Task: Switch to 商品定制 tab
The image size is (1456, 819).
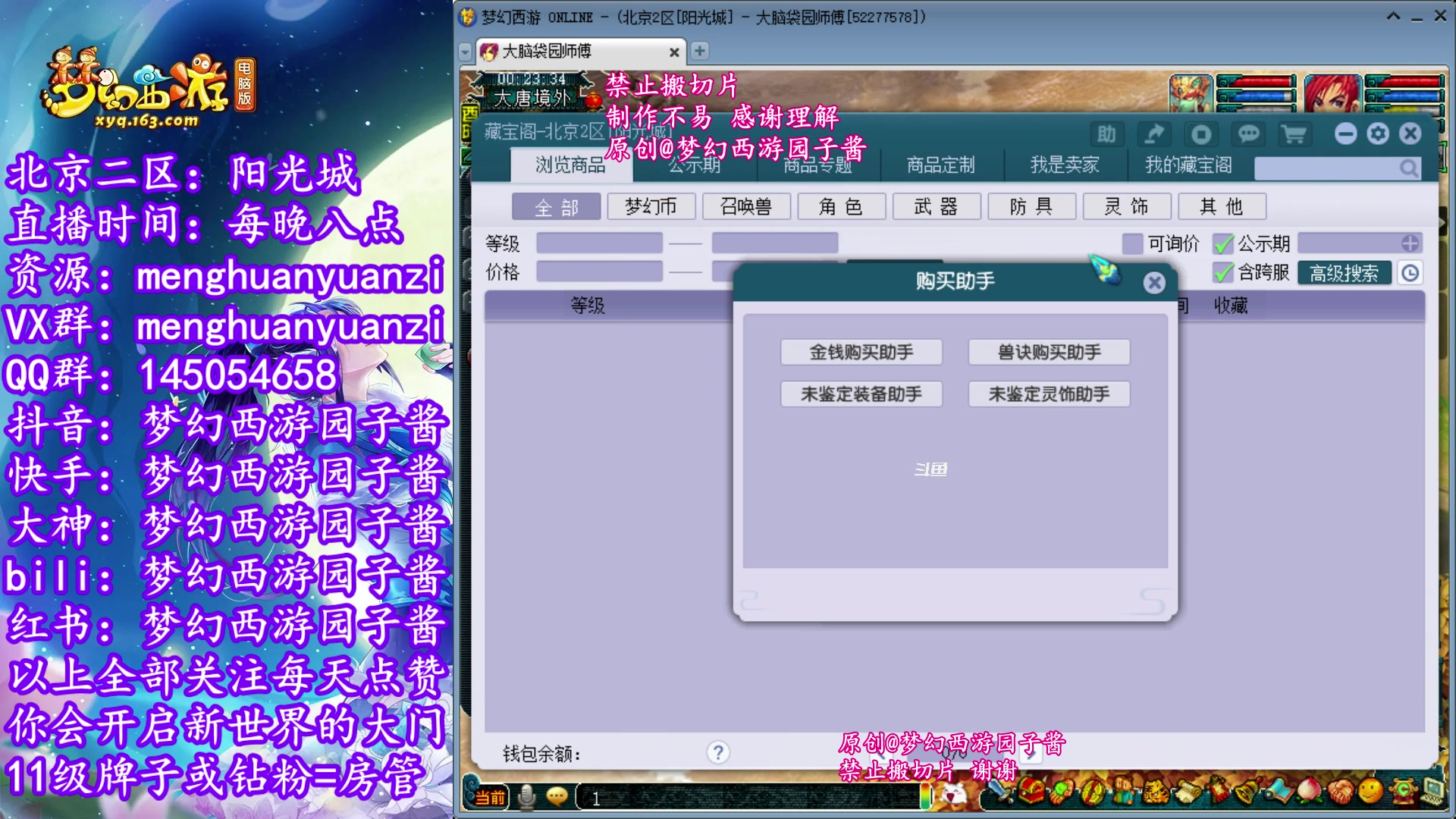Action: [941, 165]
